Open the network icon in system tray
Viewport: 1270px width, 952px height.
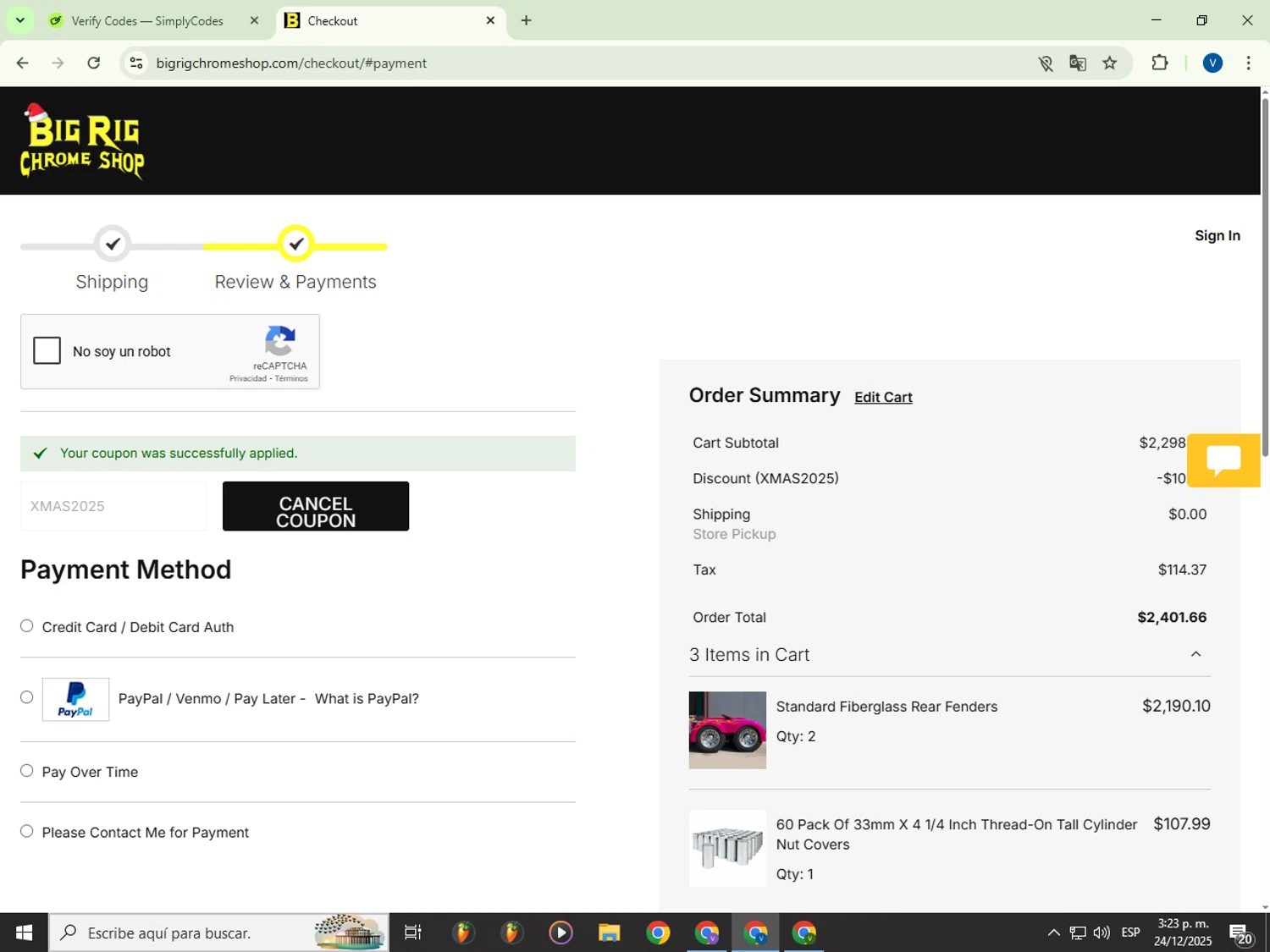[1078, 933]
